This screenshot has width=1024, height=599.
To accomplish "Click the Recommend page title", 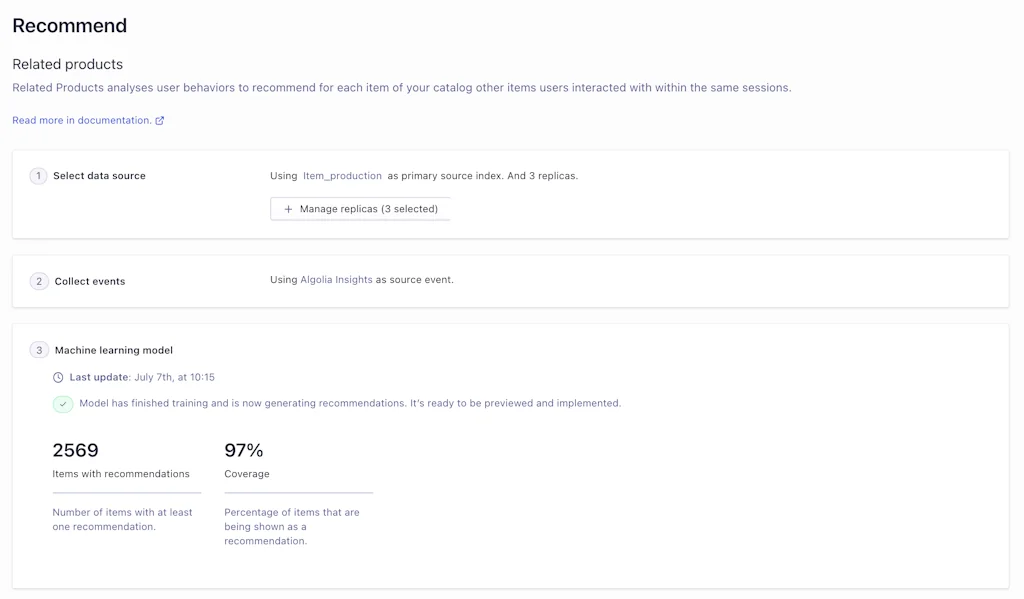I will pyautogui.click(x=69, y=25).
